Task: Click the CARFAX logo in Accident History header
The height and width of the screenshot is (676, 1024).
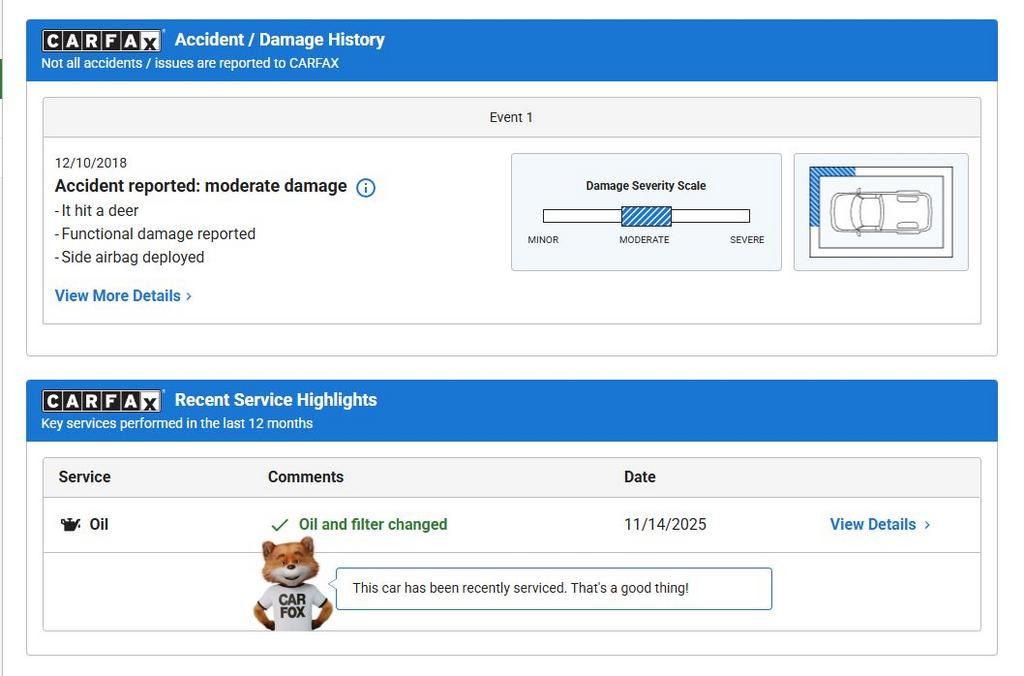Action: pos(101,41)
